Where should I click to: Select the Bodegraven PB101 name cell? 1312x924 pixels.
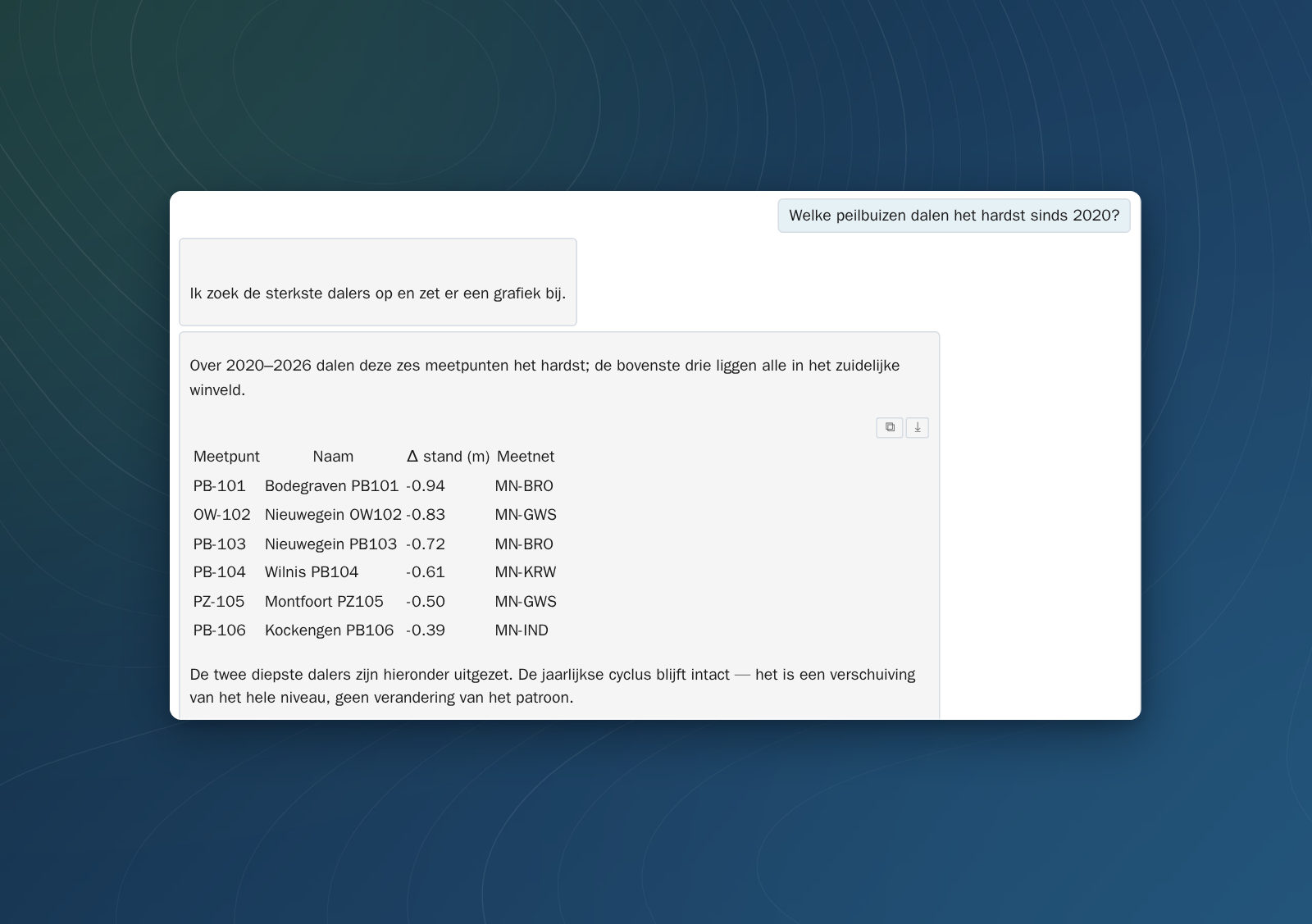331,486
